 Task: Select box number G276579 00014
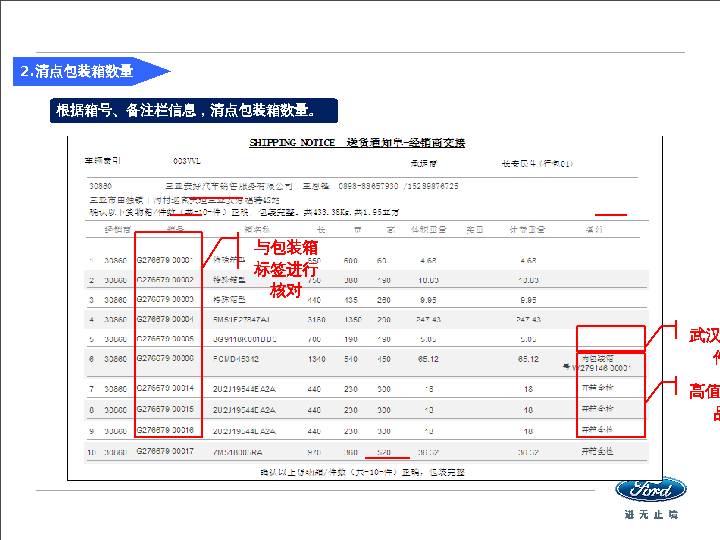165,388
